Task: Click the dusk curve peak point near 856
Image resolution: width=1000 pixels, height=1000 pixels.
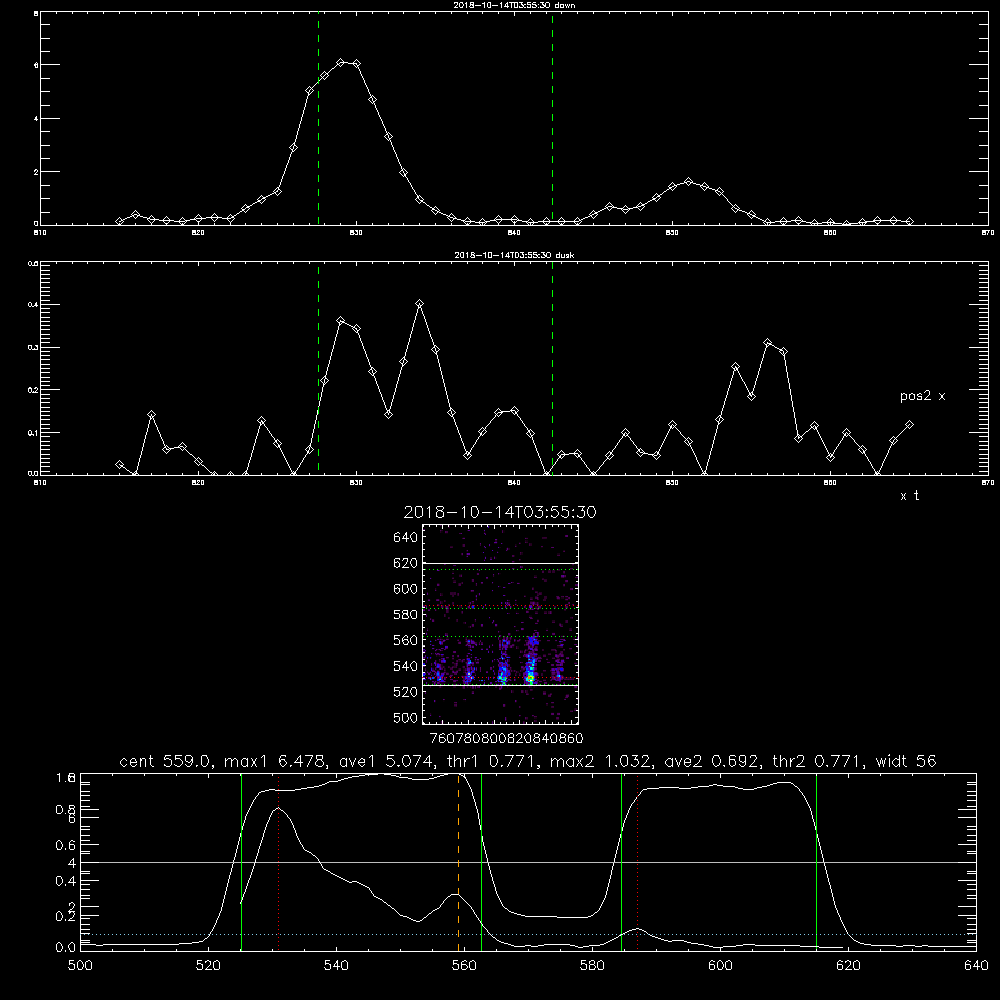Action: tap(767, 343)
